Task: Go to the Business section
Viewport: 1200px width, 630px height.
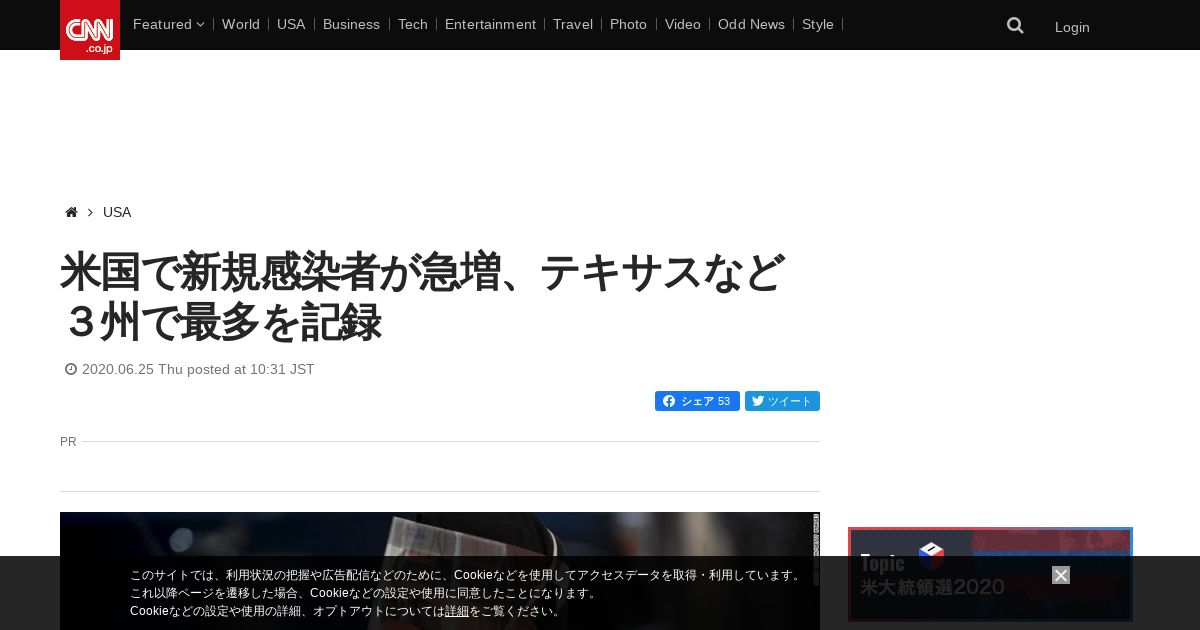Action: point(351,24)
